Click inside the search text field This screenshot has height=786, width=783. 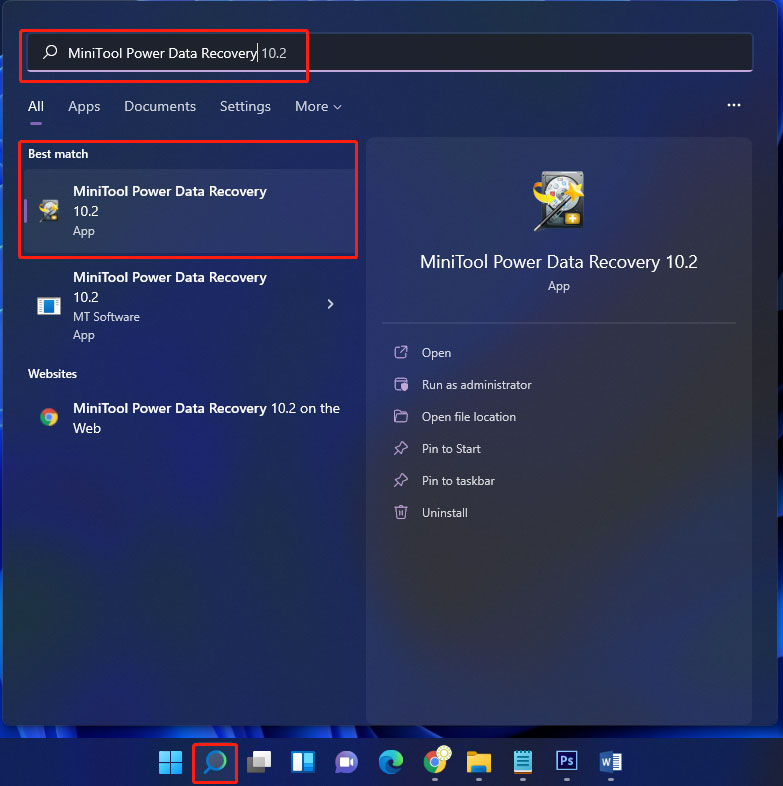click(389, 52)
